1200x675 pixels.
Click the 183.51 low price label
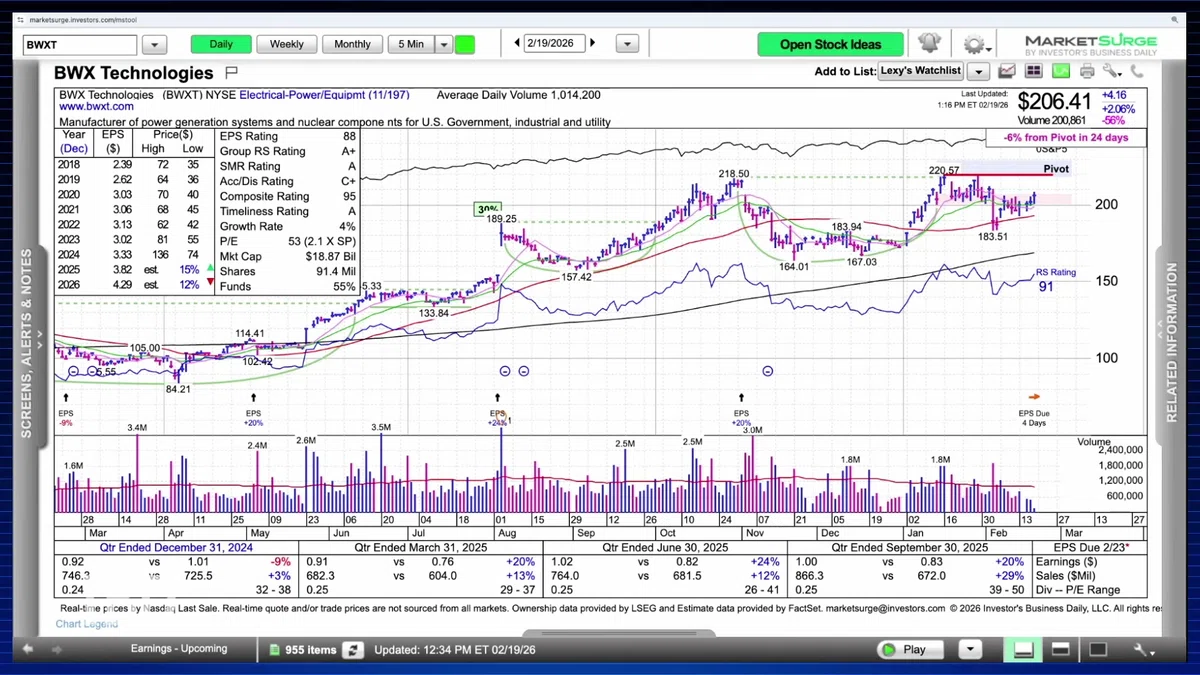(x=993, y=237)
